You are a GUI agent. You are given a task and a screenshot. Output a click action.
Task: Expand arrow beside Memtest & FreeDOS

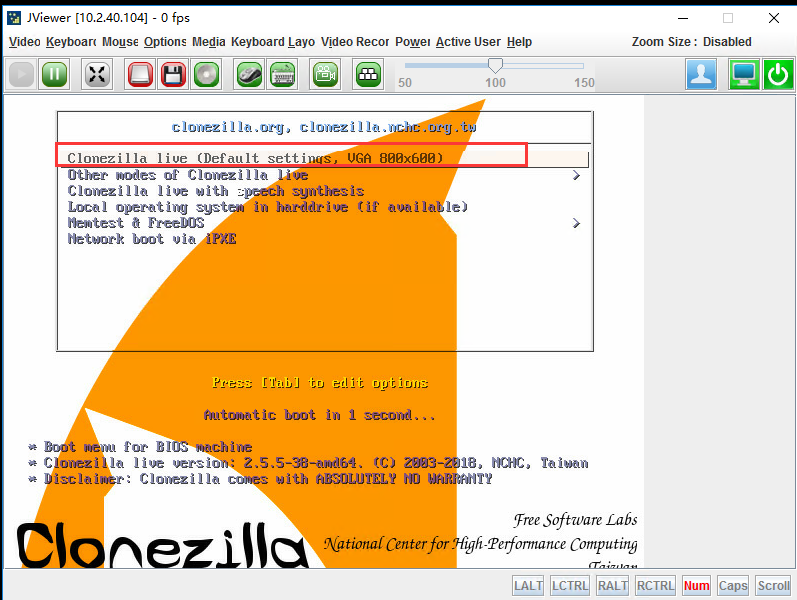(x=576, y=223)
